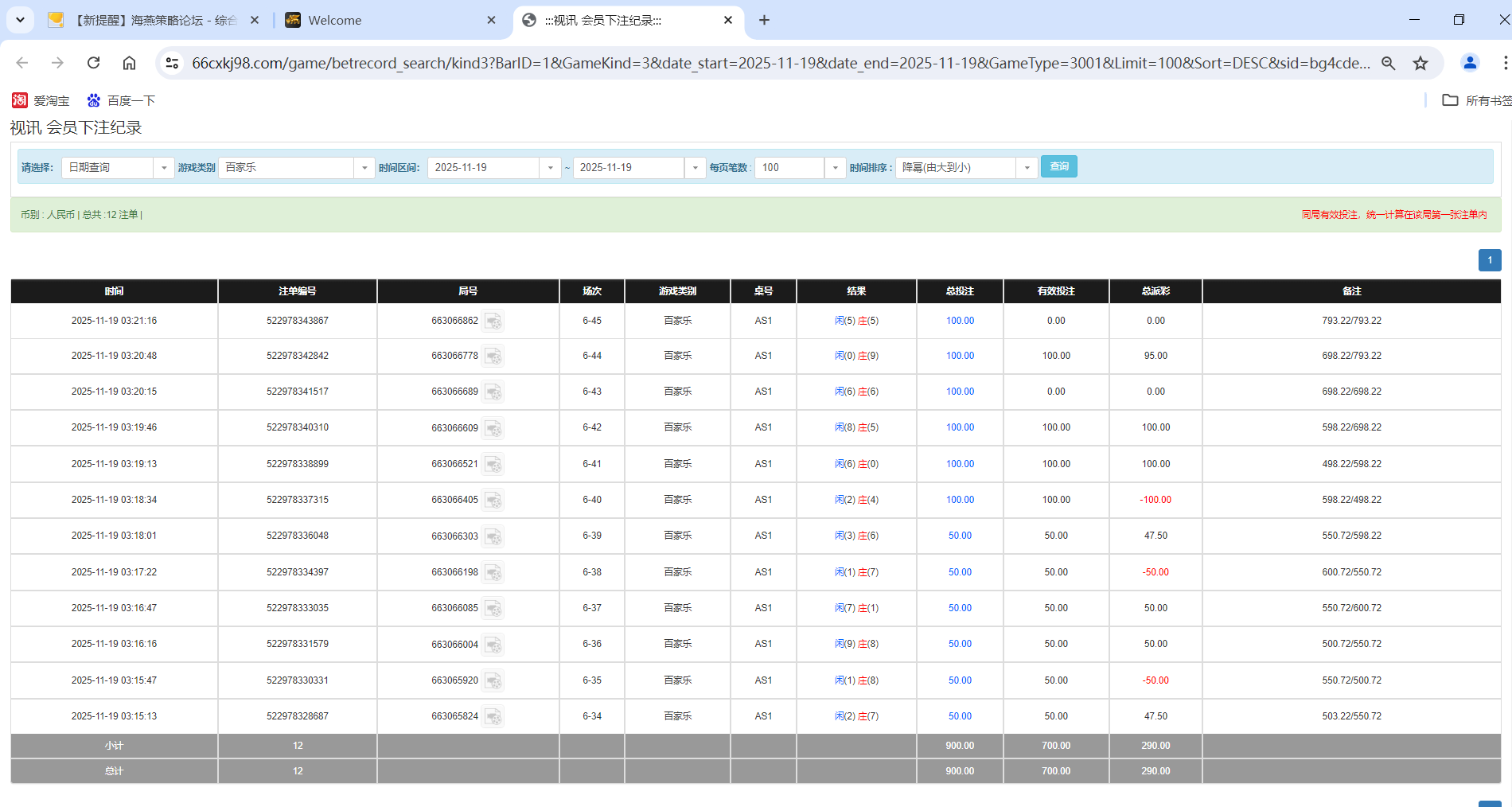The height and width of the screenshot is (807, 1512).
Task: Click the 查询 search button
Action: (1058, 166)
